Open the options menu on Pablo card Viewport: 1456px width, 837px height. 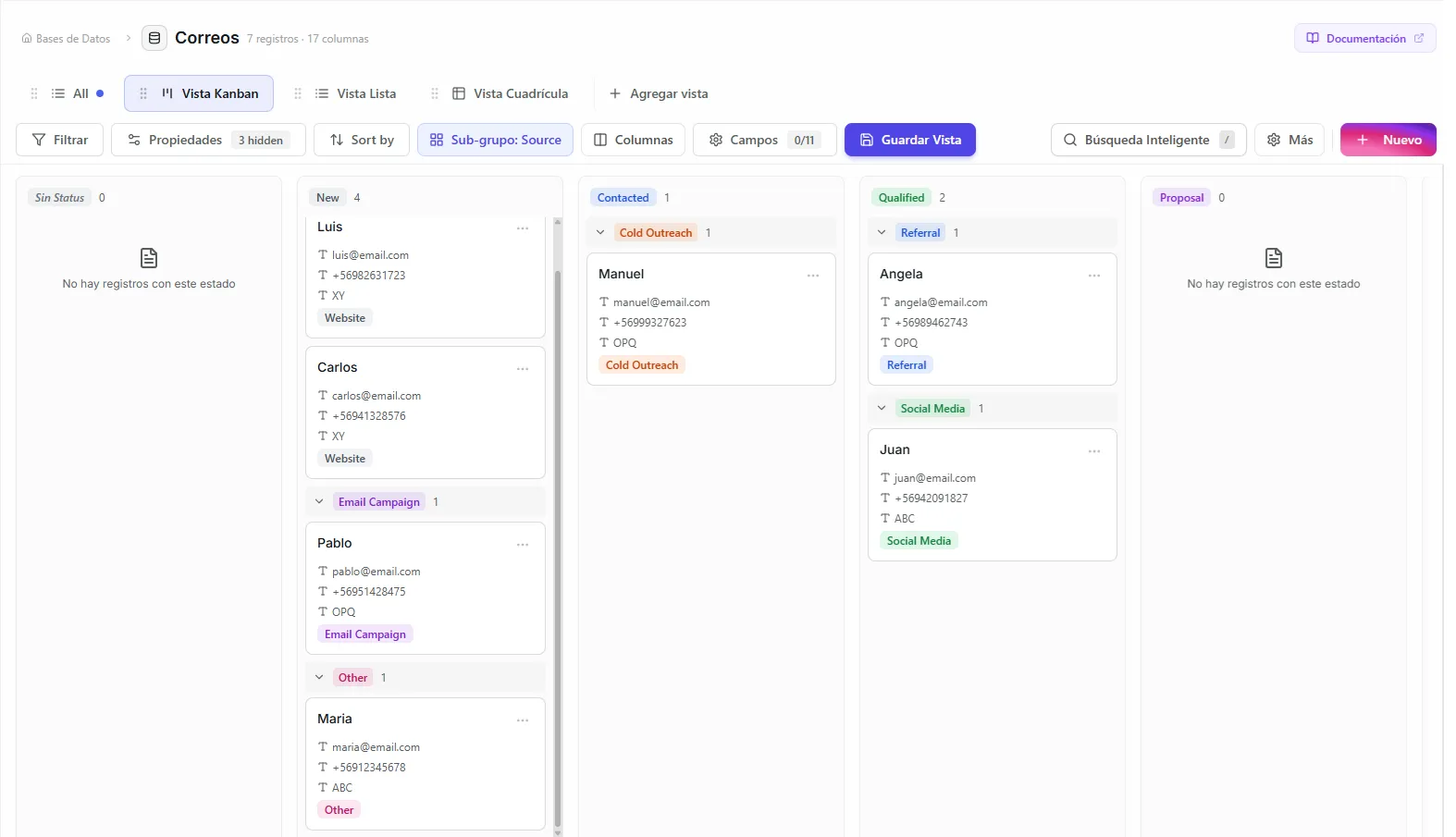523,544
